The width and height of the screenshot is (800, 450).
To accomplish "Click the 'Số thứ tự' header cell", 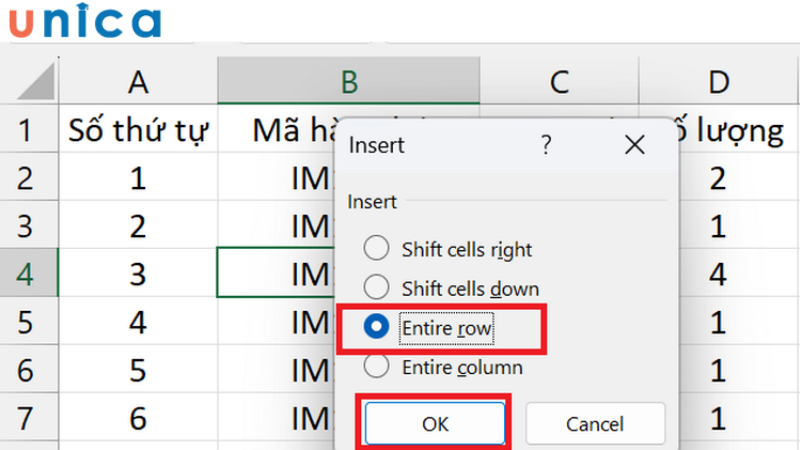I will (x=138, y=130).
